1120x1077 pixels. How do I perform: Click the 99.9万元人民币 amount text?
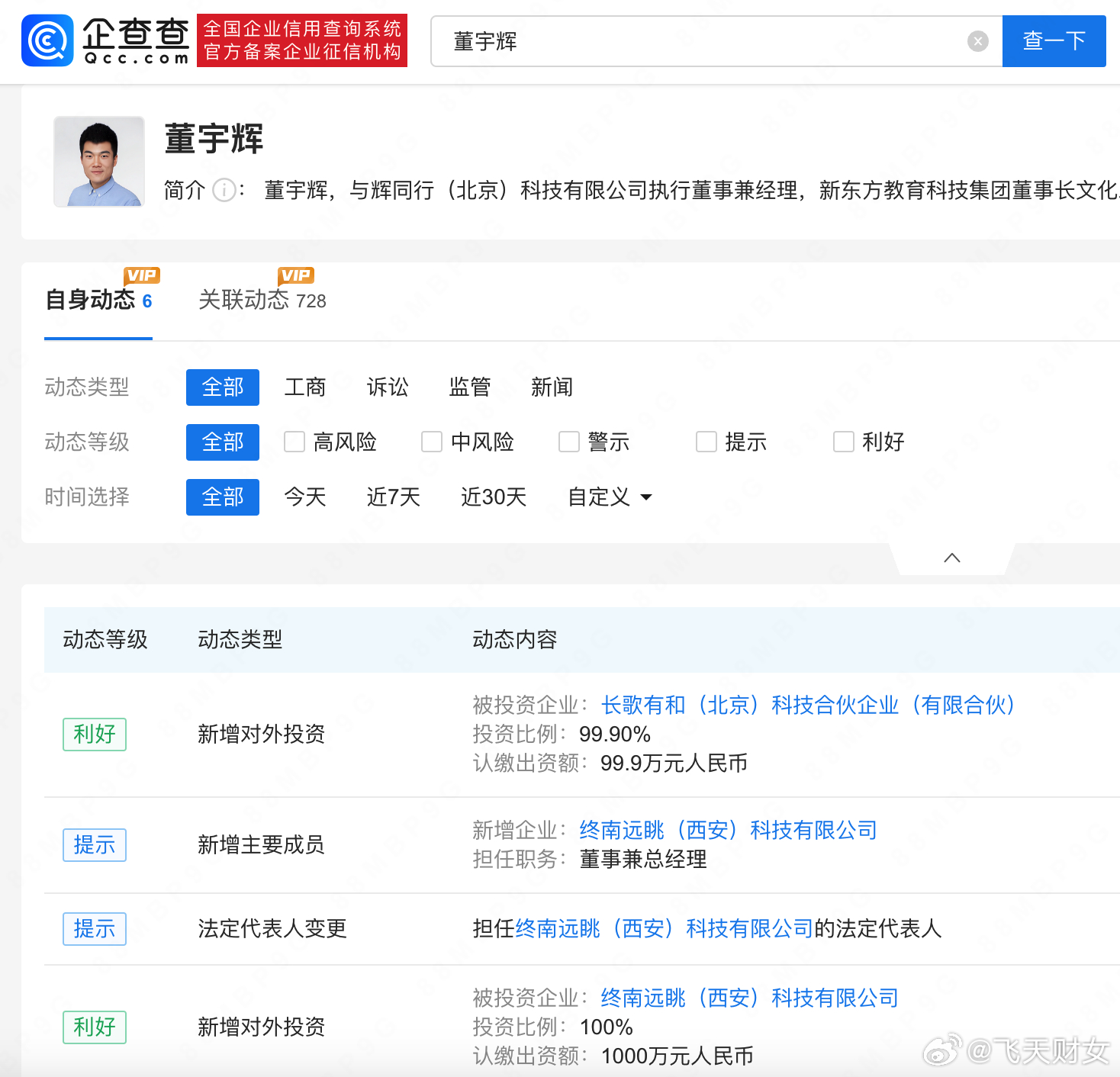674,763
